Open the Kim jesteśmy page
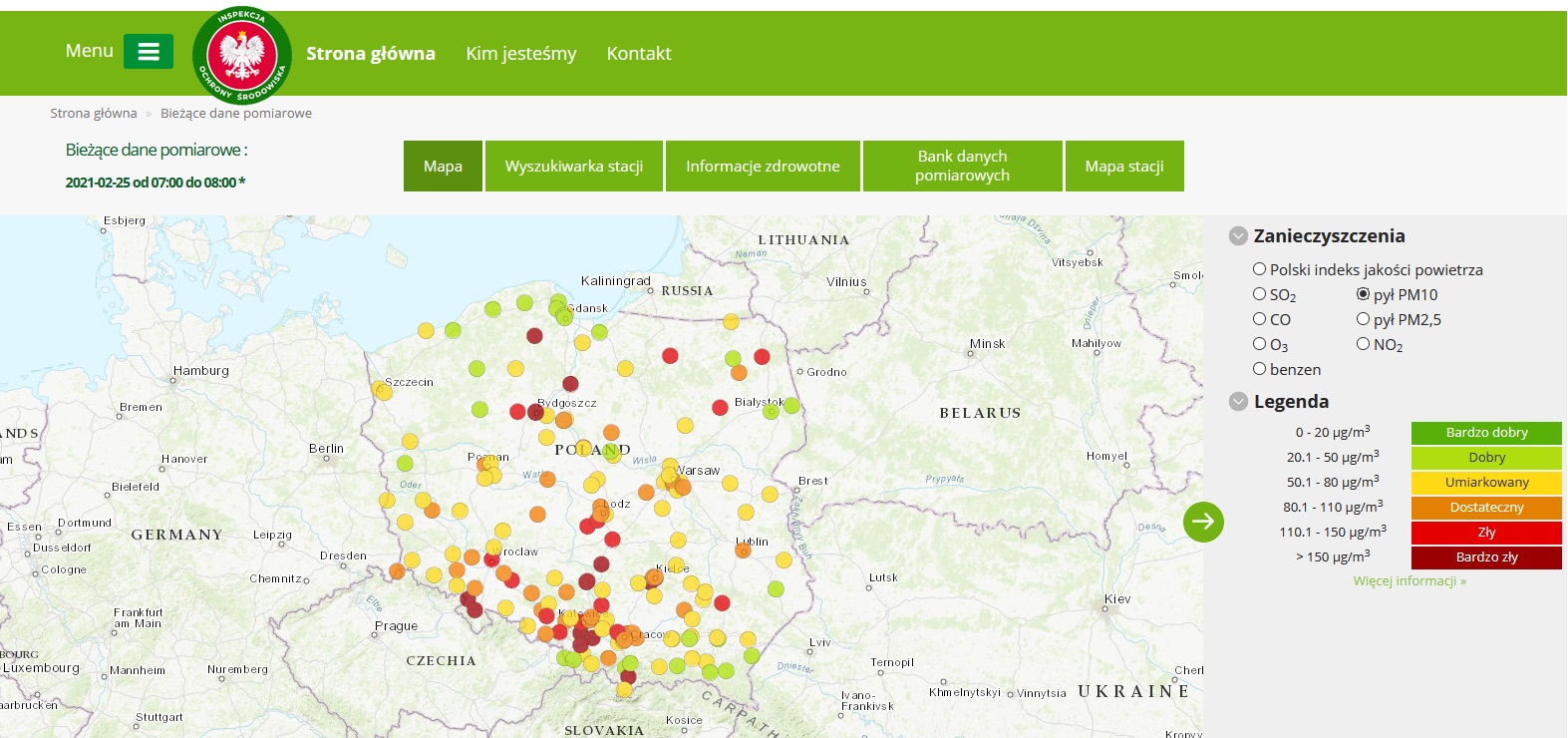 pyautogui.click(x=521, y=54)
